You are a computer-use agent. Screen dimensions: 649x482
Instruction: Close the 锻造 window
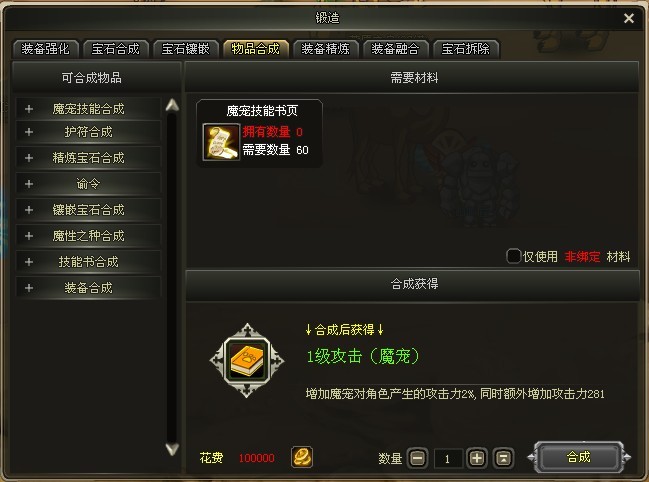click(x=629, y=18)
